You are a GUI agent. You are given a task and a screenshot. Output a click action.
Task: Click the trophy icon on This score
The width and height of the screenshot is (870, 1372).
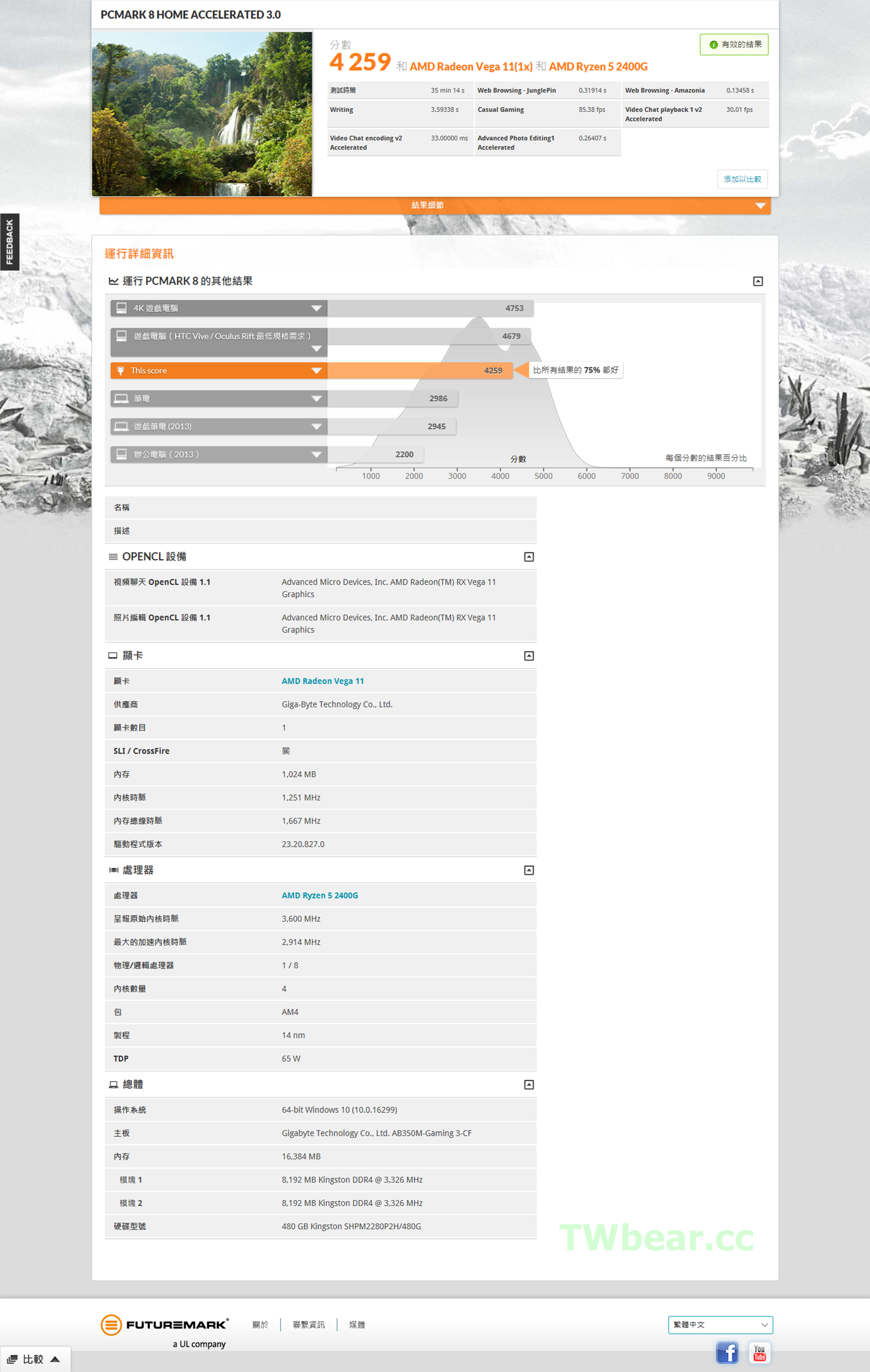pyautogui.click(x=120, y=370)
